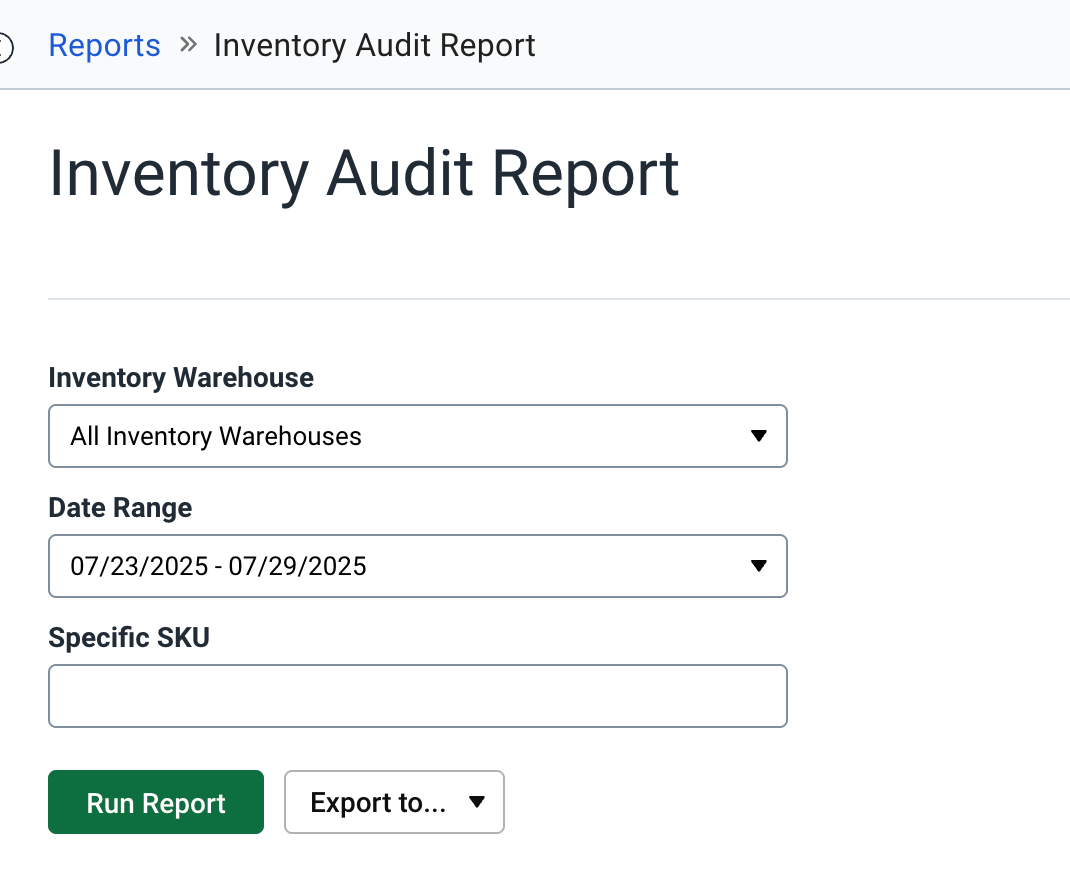Run the inventory audit report

[155, 802]
